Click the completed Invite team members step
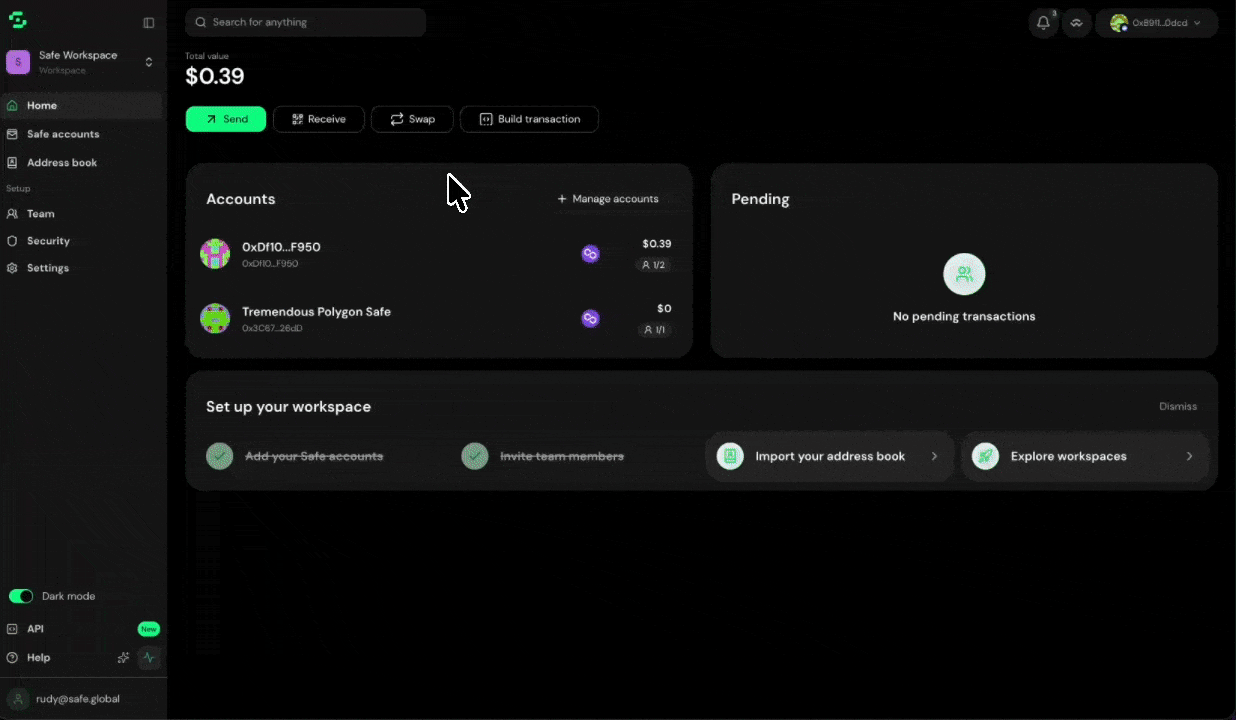Image resolution: width=1236 pixels, height=720 pixels. [x=543, y=456]
